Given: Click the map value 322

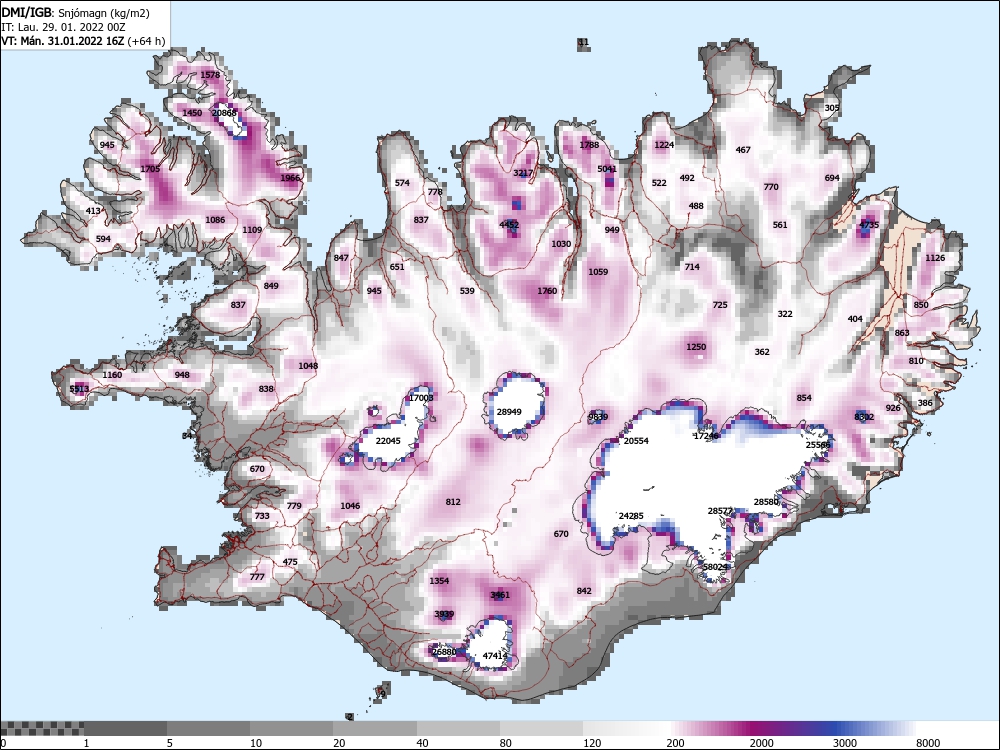Looking at the screenshot, I should pos(785,314).
